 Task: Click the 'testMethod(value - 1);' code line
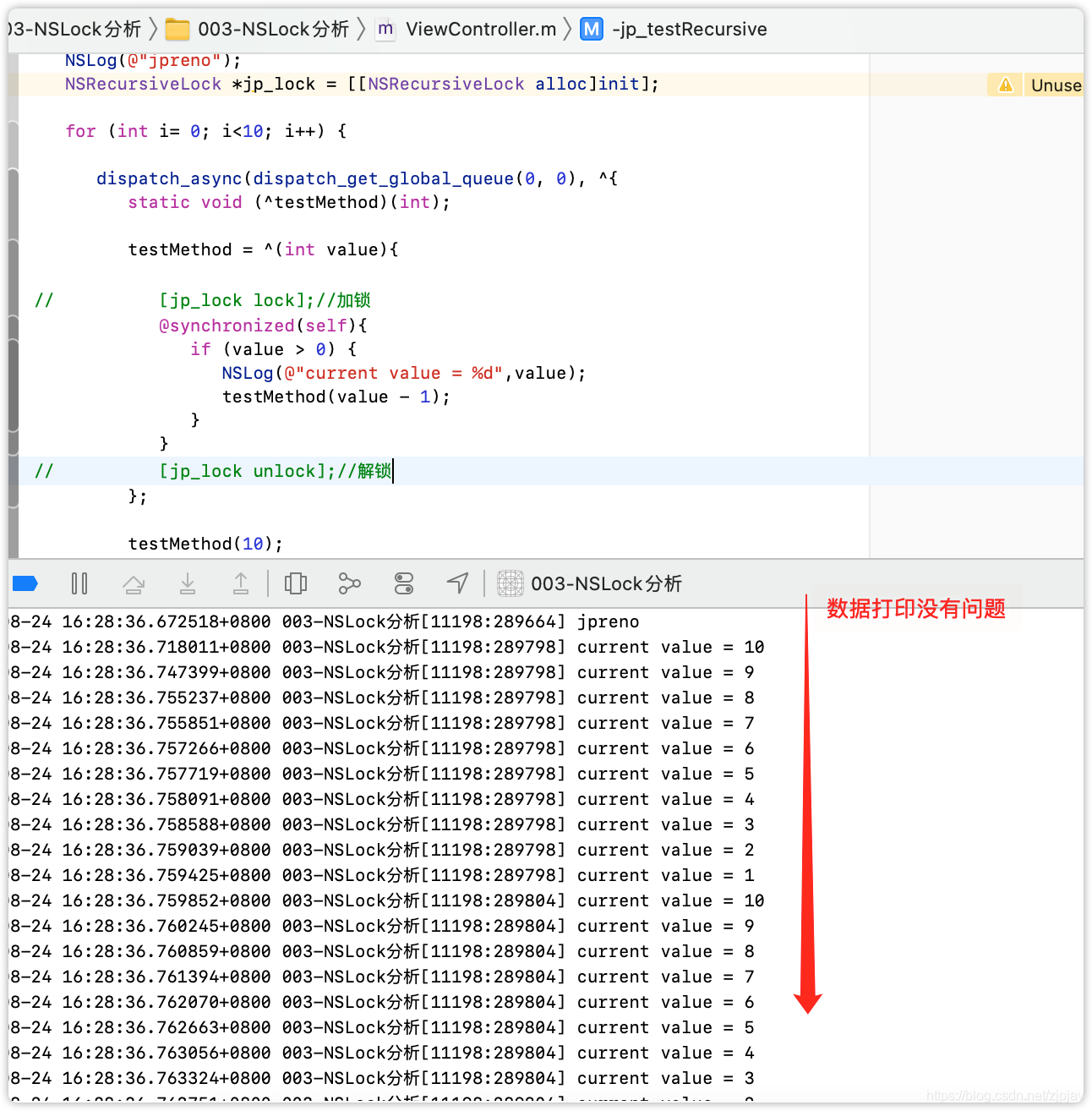(x=336, y=397)
